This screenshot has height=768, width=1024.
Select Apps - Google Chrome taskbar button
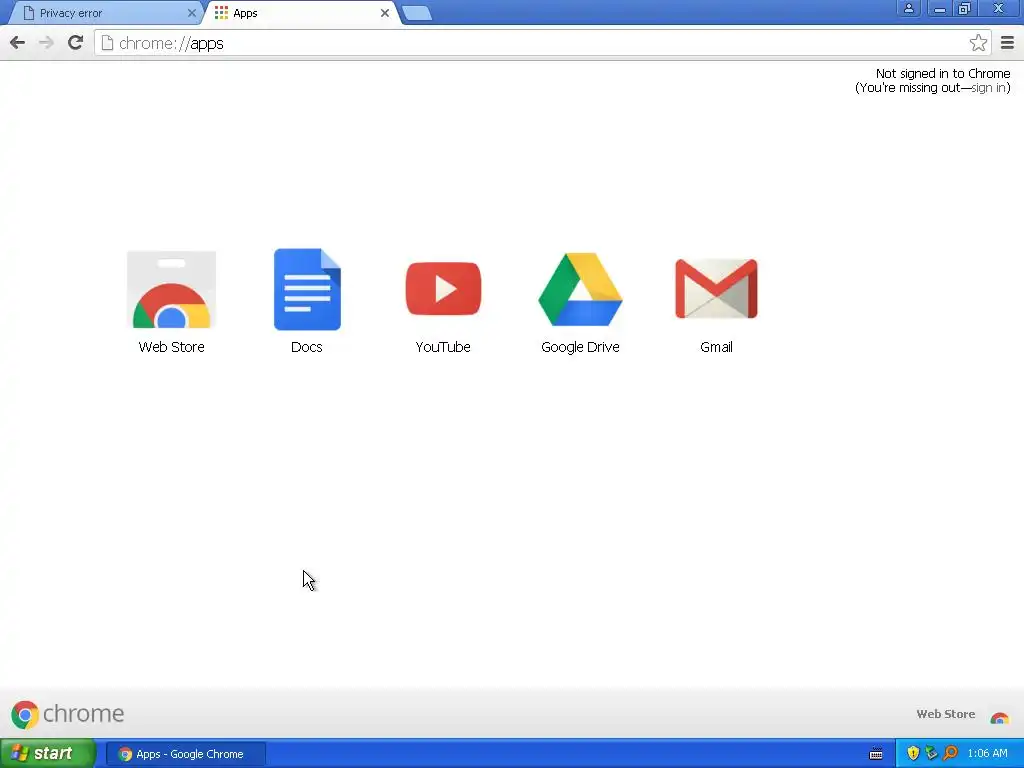(x=185, y=754)
